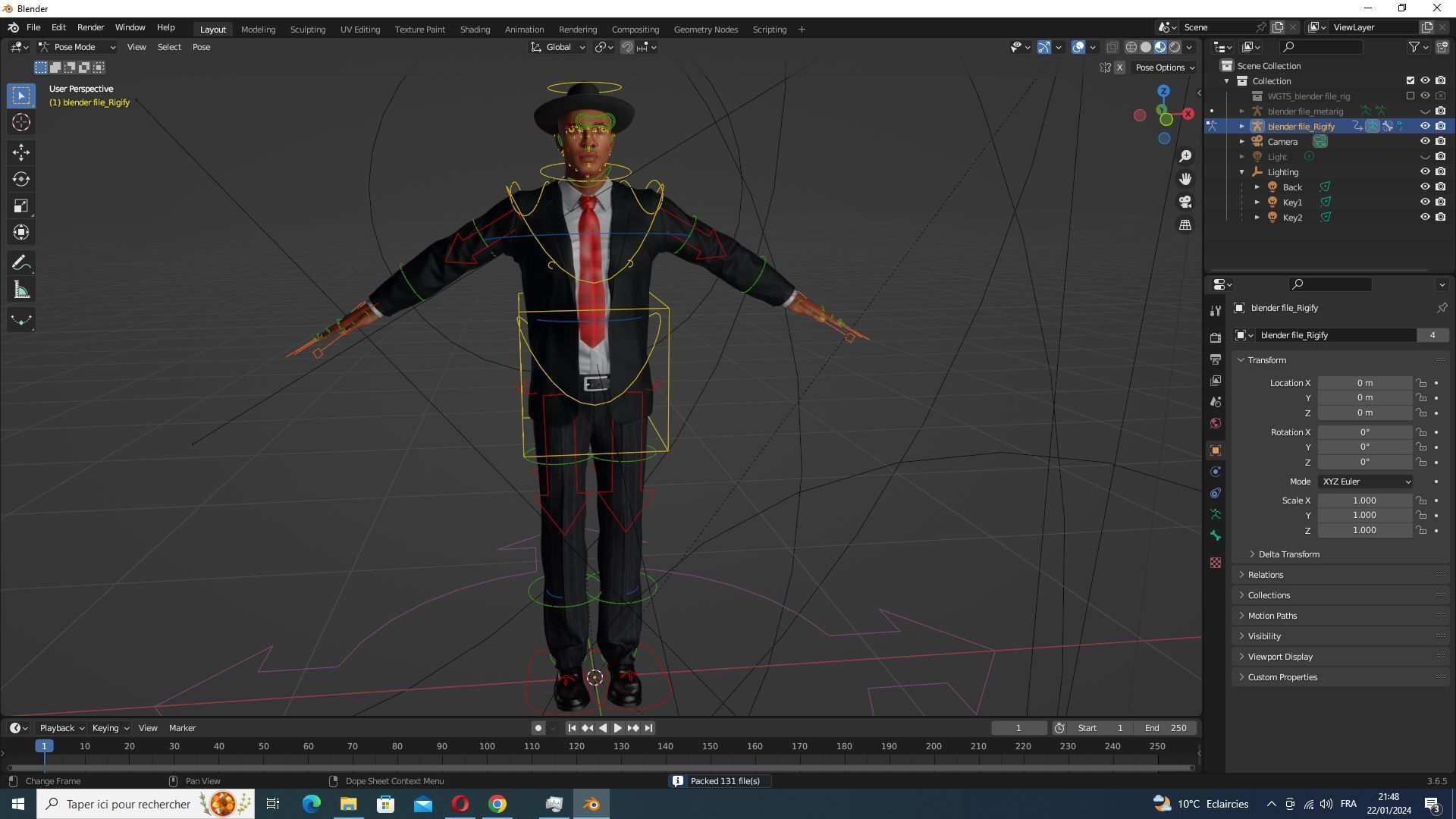1456x819 pixels.
Task: Expand the Motion Paths panel
Action: click(1272, 616)
